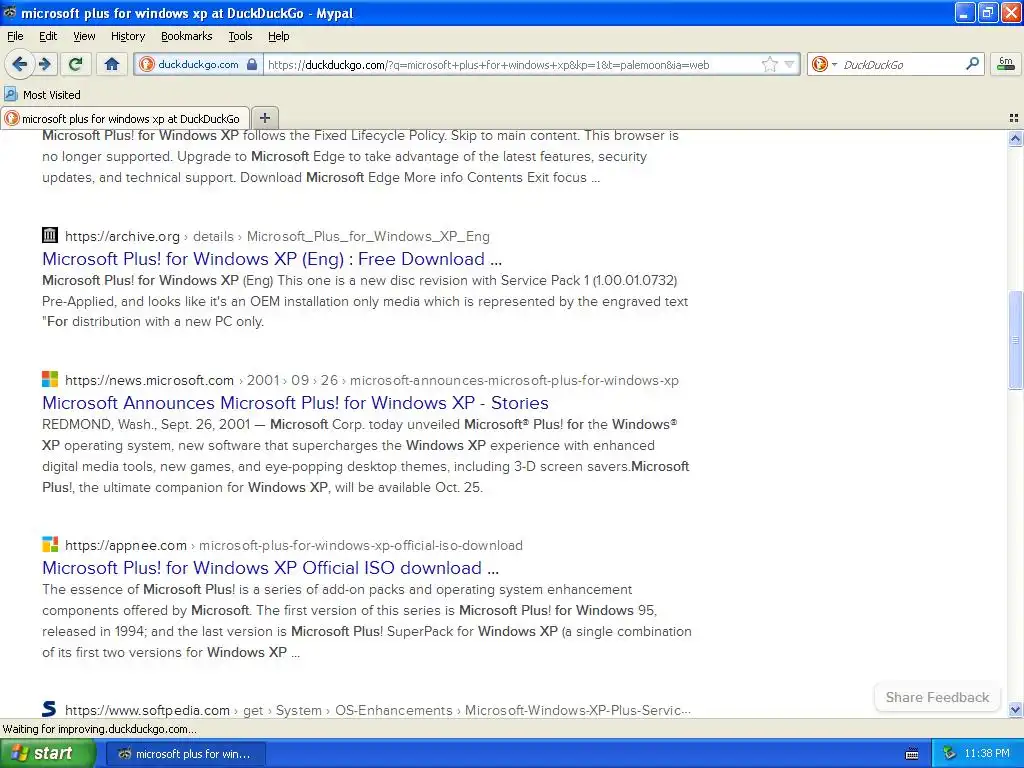Click the 6m toolbar button

pyautogui.click(x=1006, y=63)
